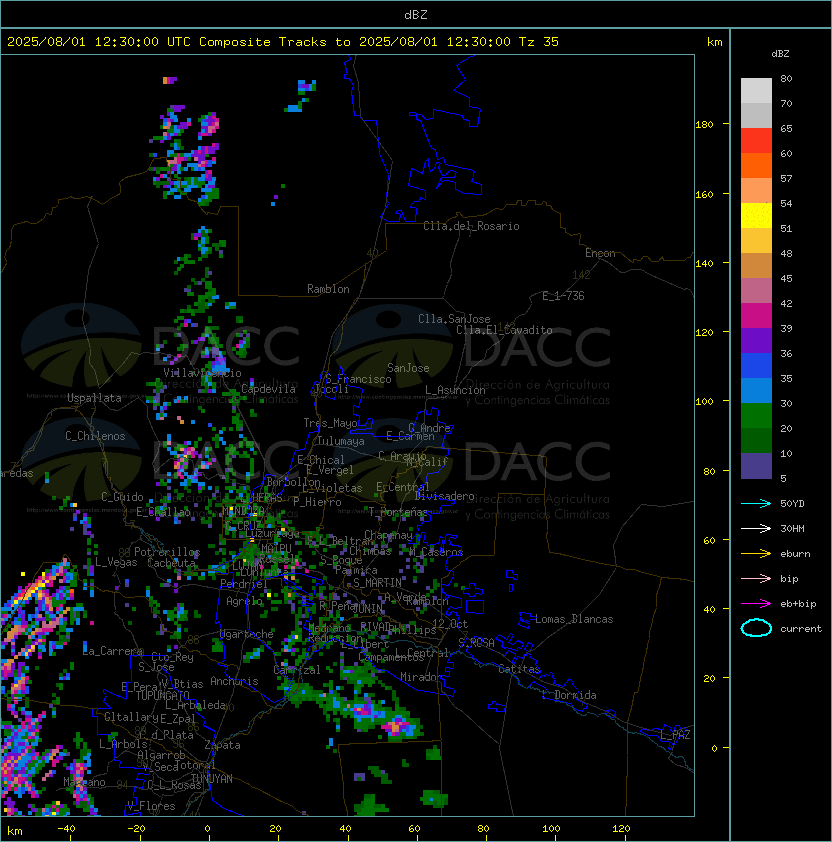Click the magenta eb+bip arrow icon
Screen dimensions: 832x842
pos(756,604)
